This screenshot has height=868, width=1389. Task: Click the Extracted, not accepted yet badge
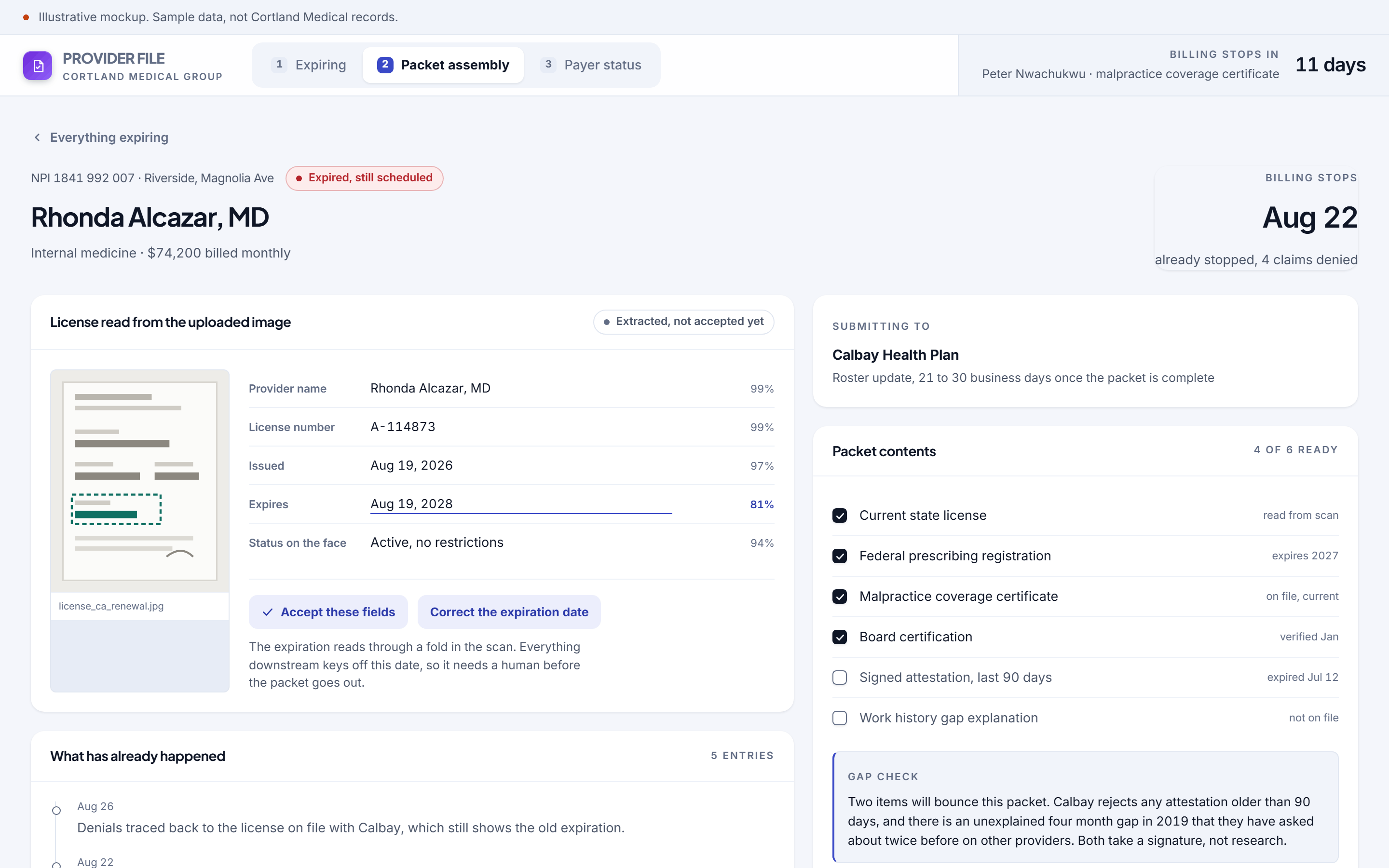click(x=683, y=322)
